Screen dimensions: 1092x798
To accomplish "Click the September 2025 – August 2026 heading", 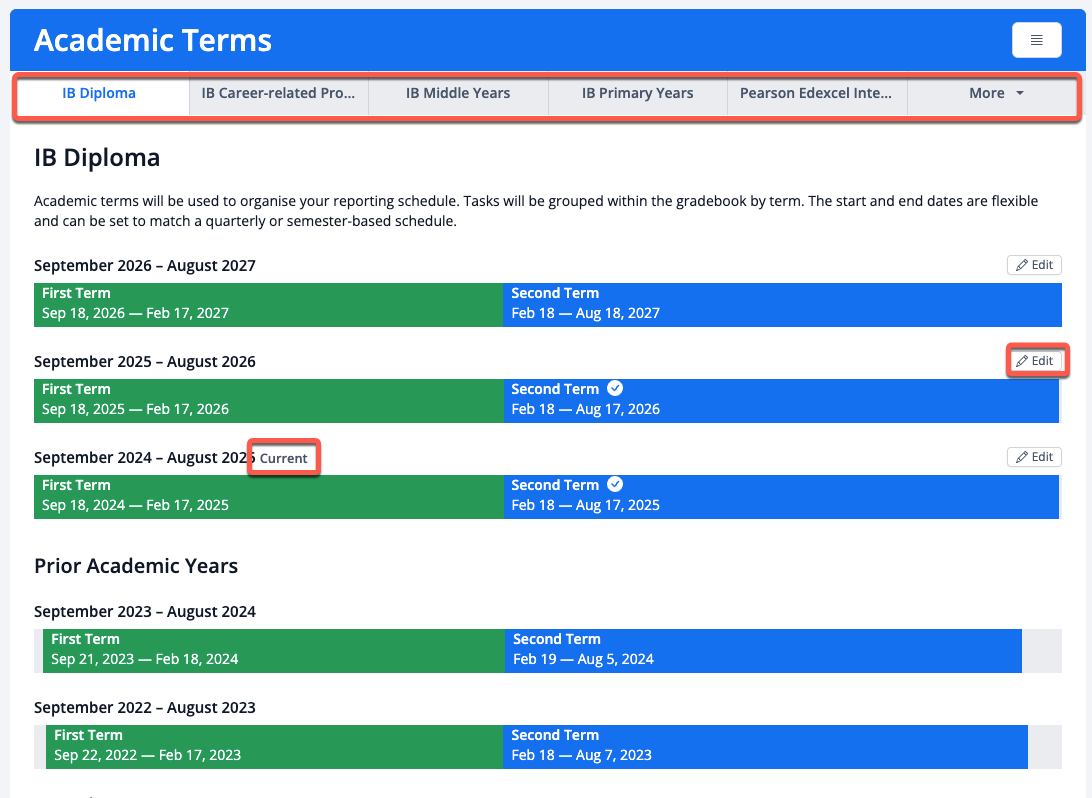I will 145,361.
